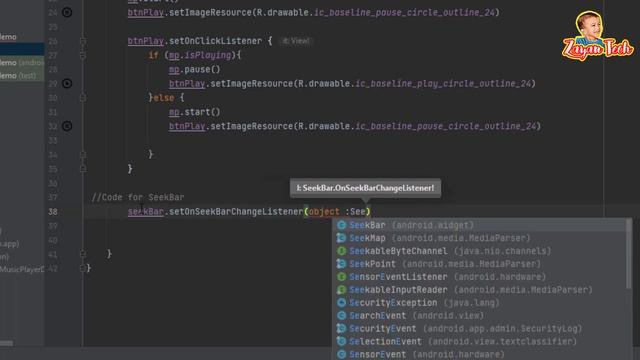This screenshot has width=640, height=360.
Task: Click drawable gutter icon on line 32
Action: pos(67,126)
